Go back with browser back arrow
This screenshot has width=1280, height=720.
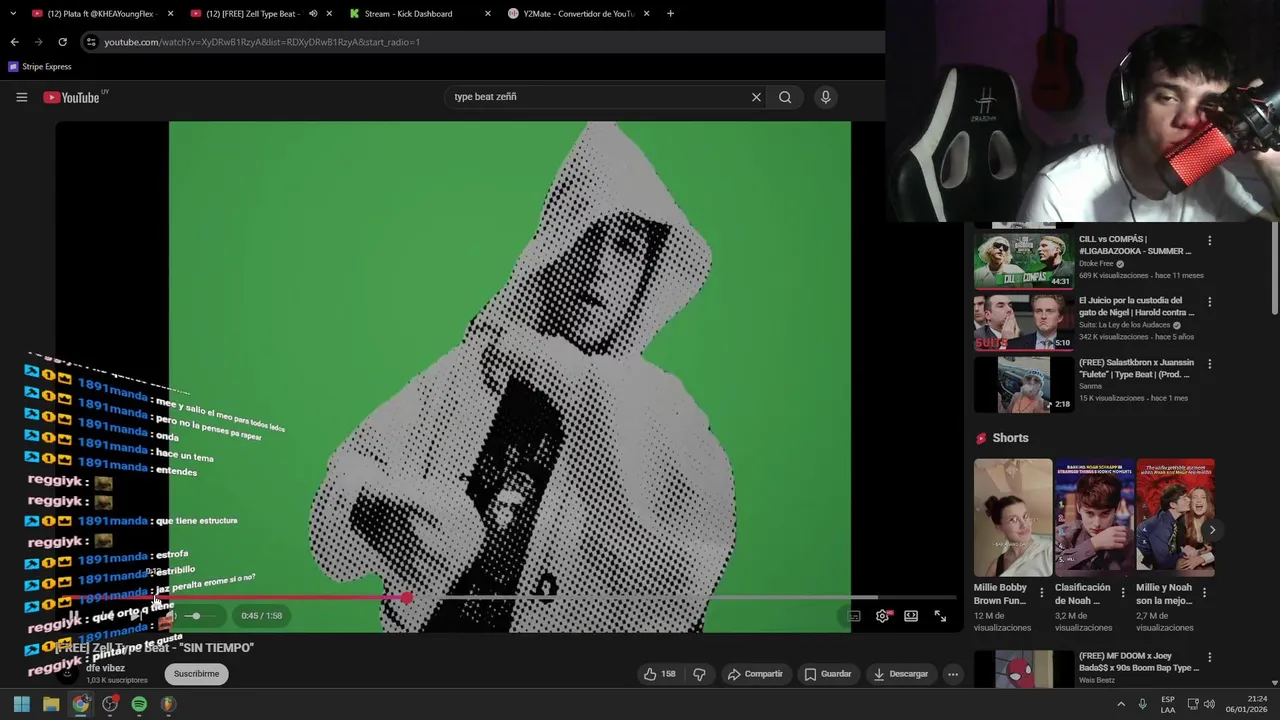14,42
